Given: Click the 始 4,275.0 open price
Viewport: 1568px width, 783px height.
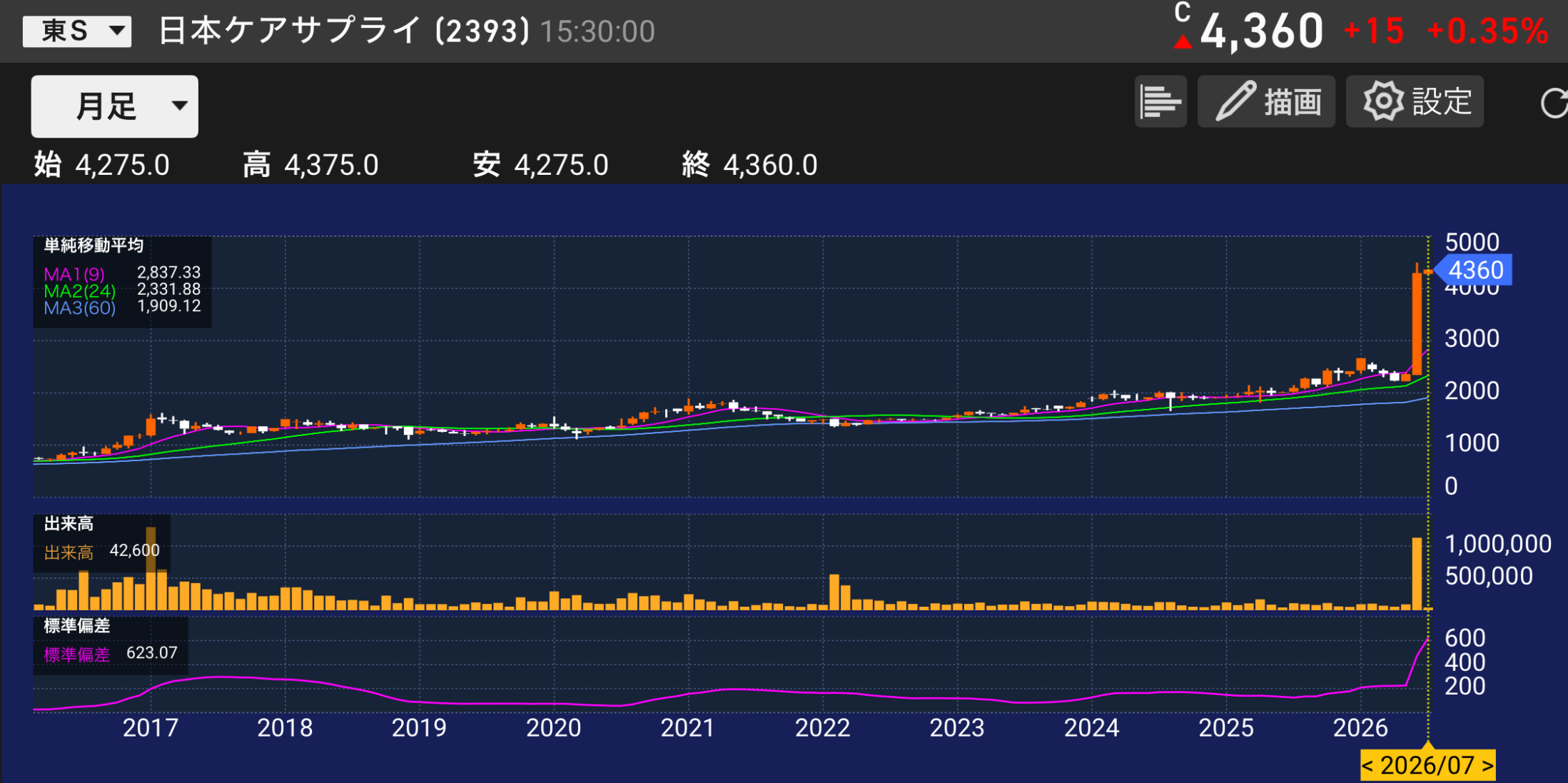Looking at the screenshot, I should coord(102,165).
